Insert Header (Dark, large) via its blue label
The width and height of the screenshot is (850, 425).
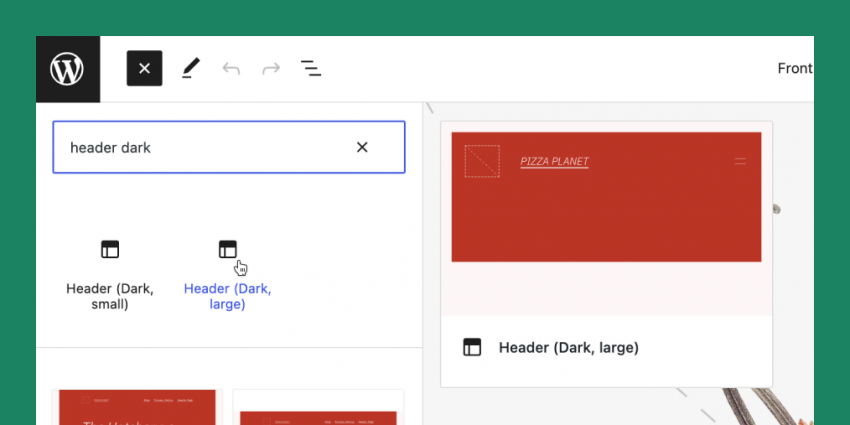coord(228,296)
